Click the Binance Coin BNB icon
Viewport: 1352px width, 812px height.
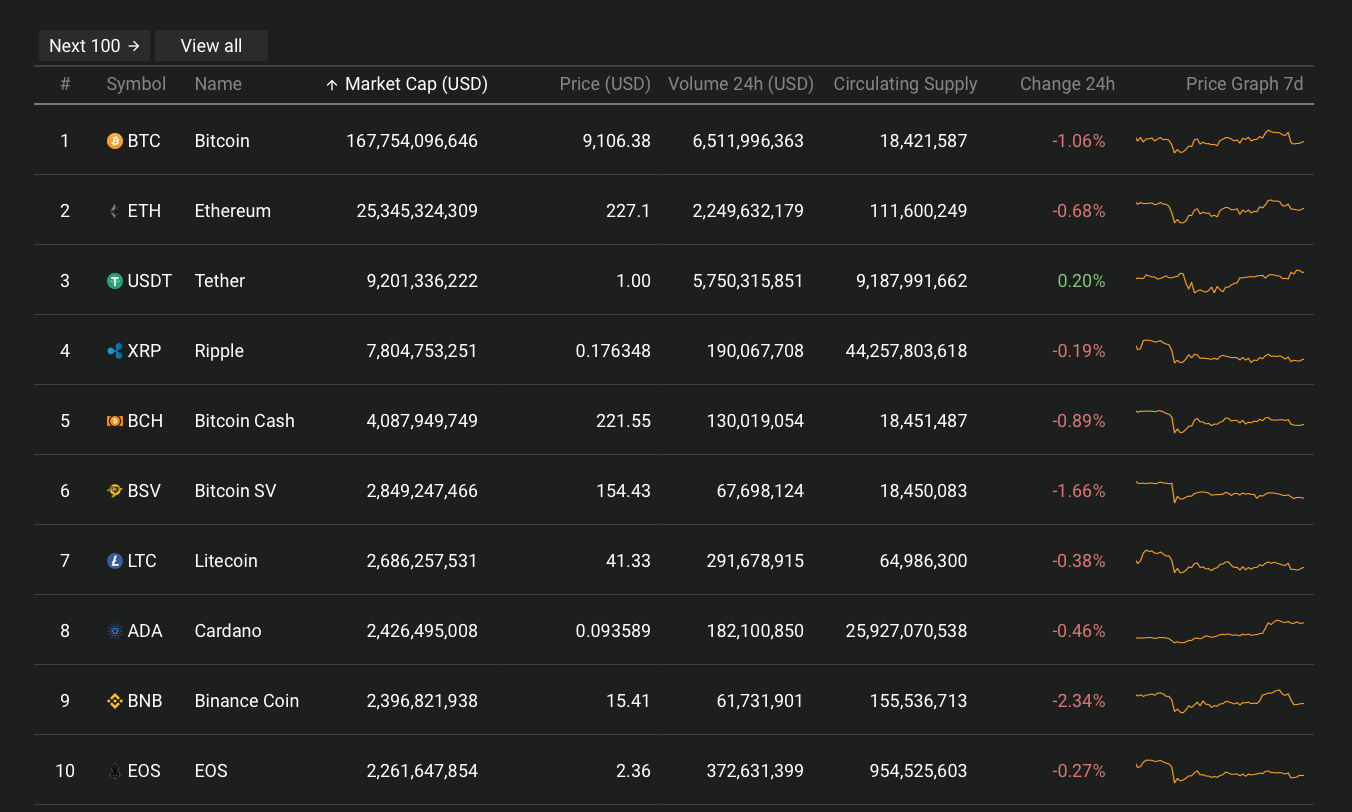pyautogui.click(x=115, y=701)
